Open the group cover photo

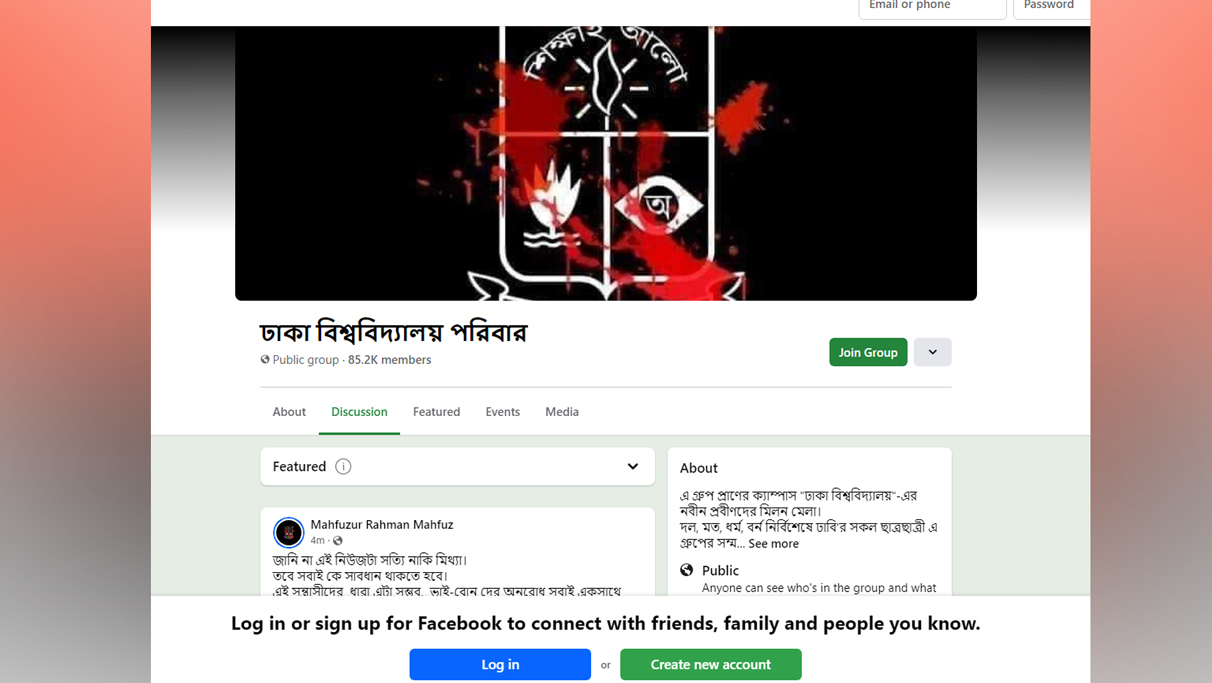tap(606, 163)
